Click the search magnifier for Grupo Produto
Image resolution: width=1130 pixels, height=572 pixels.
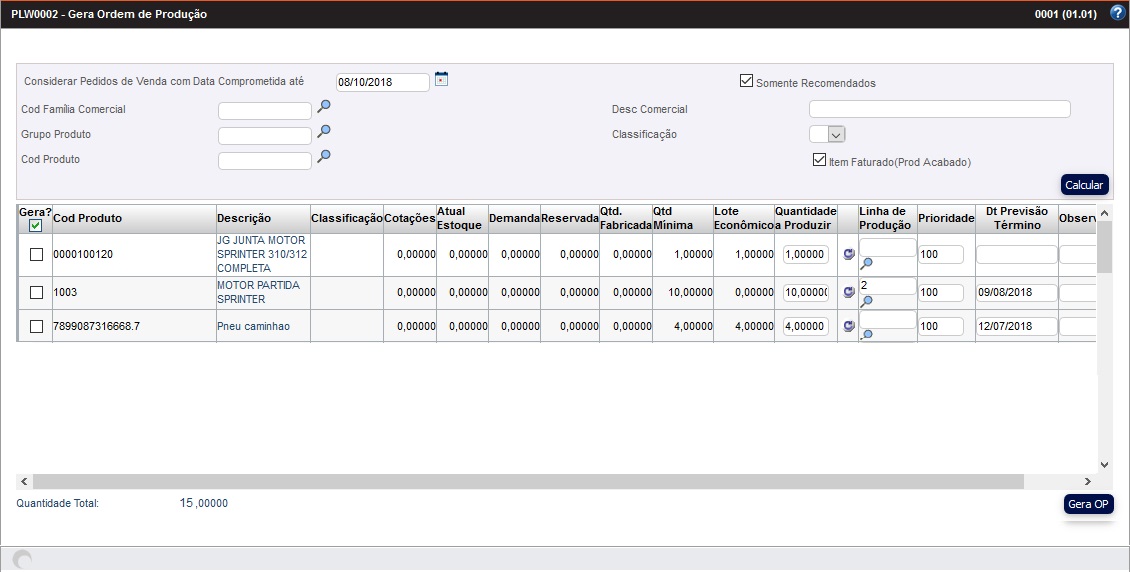coord(323,131)
